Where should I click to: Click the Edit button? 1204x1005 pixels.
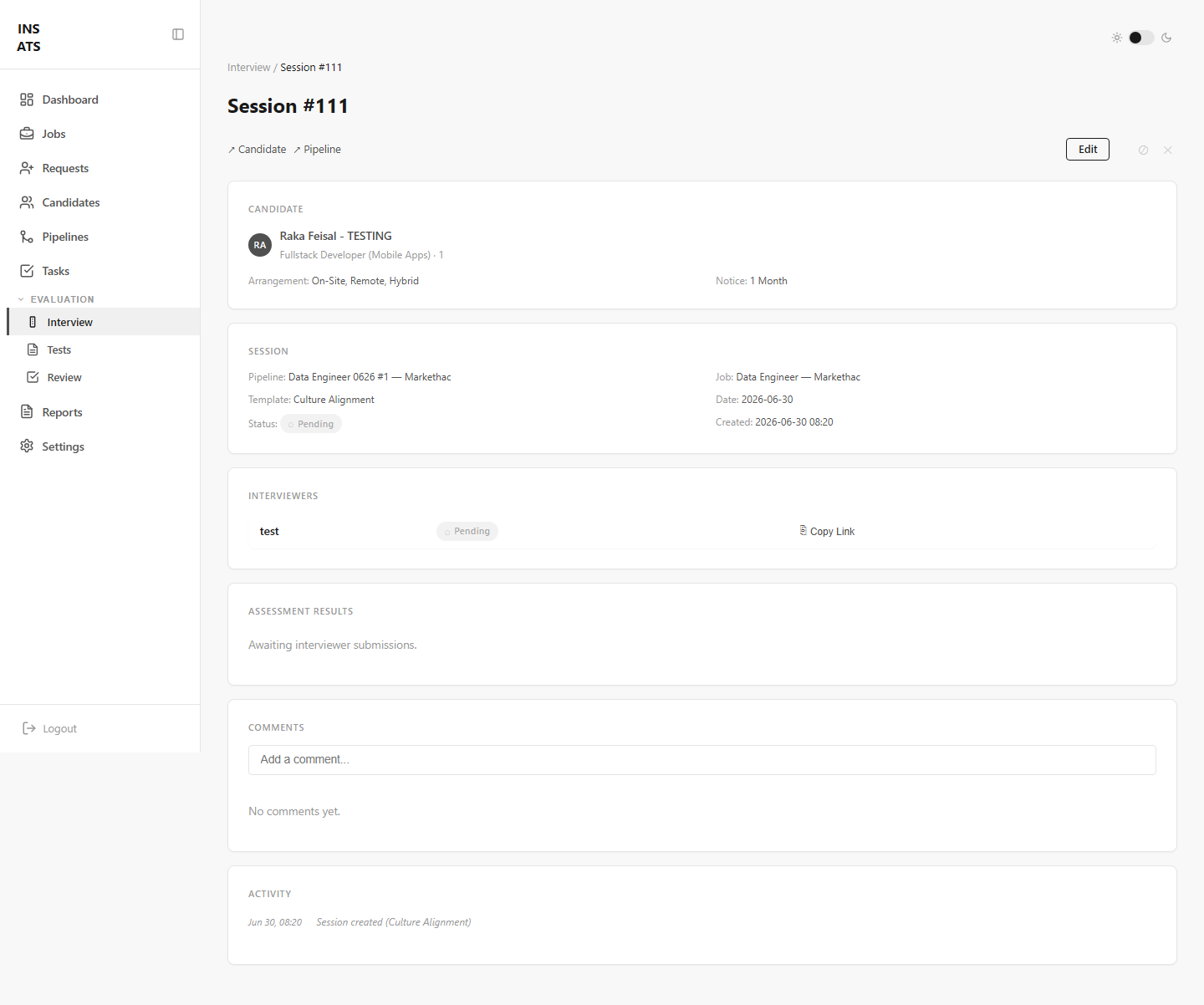(x=1088, y=149)
